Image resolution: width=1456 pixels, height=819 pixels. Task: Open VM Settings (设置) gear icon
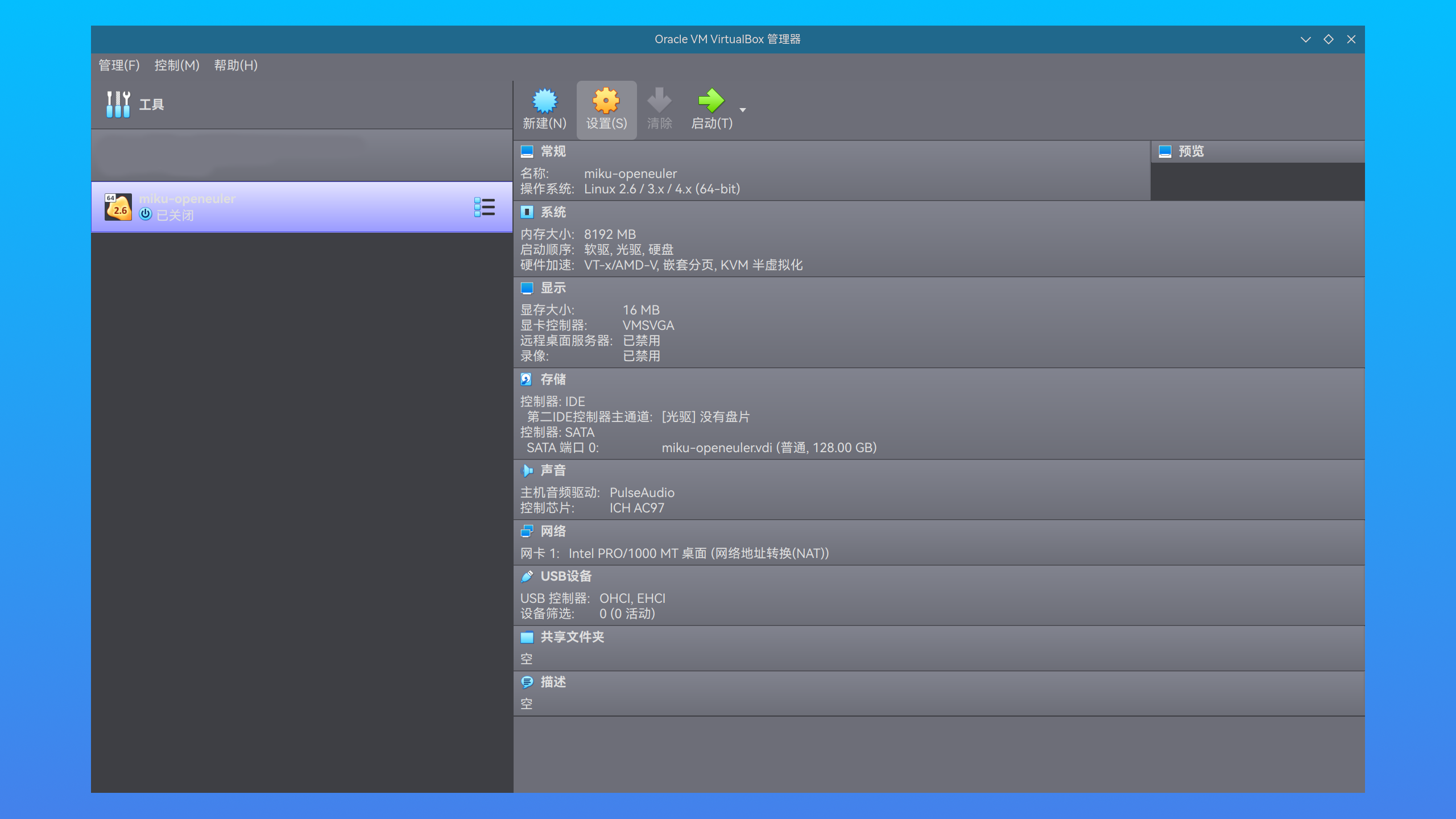pyautogui.click(x=606, y=101)
